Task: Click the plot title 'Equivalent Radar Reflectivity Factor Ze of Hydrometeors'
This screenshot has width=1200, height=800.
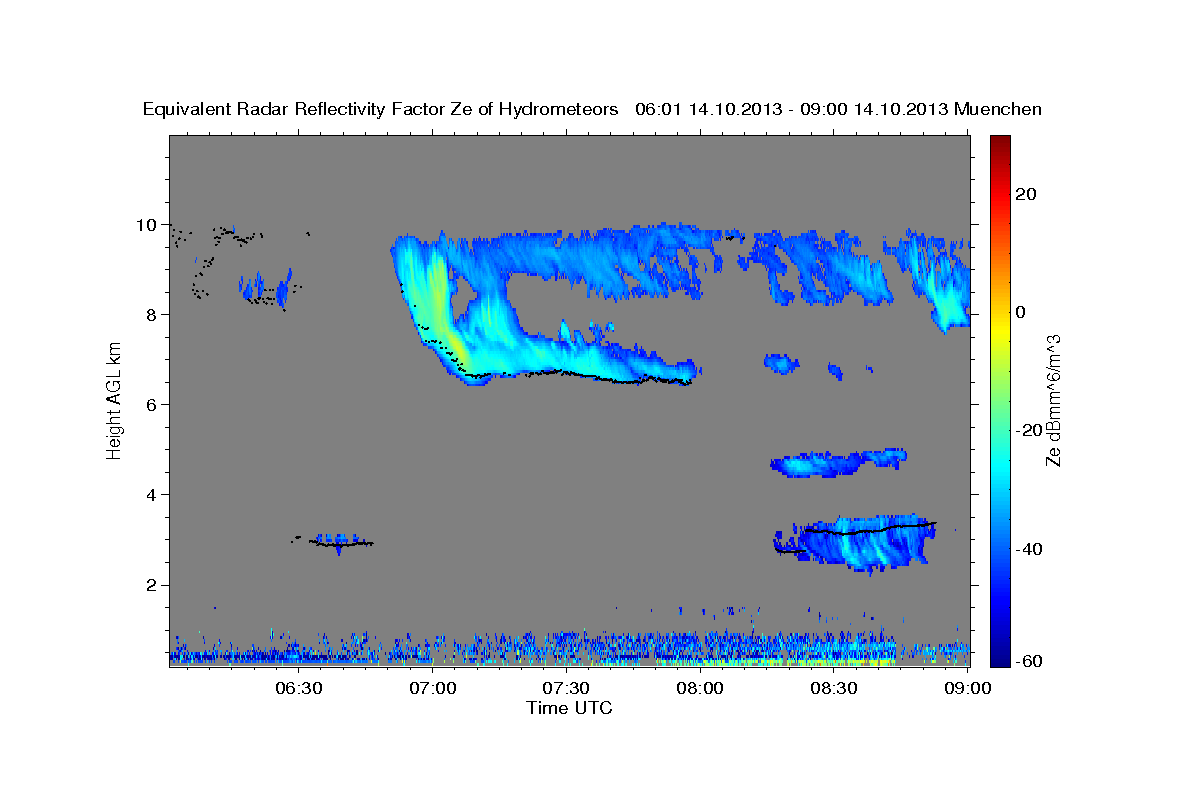Action: click(x=381, y=110)
